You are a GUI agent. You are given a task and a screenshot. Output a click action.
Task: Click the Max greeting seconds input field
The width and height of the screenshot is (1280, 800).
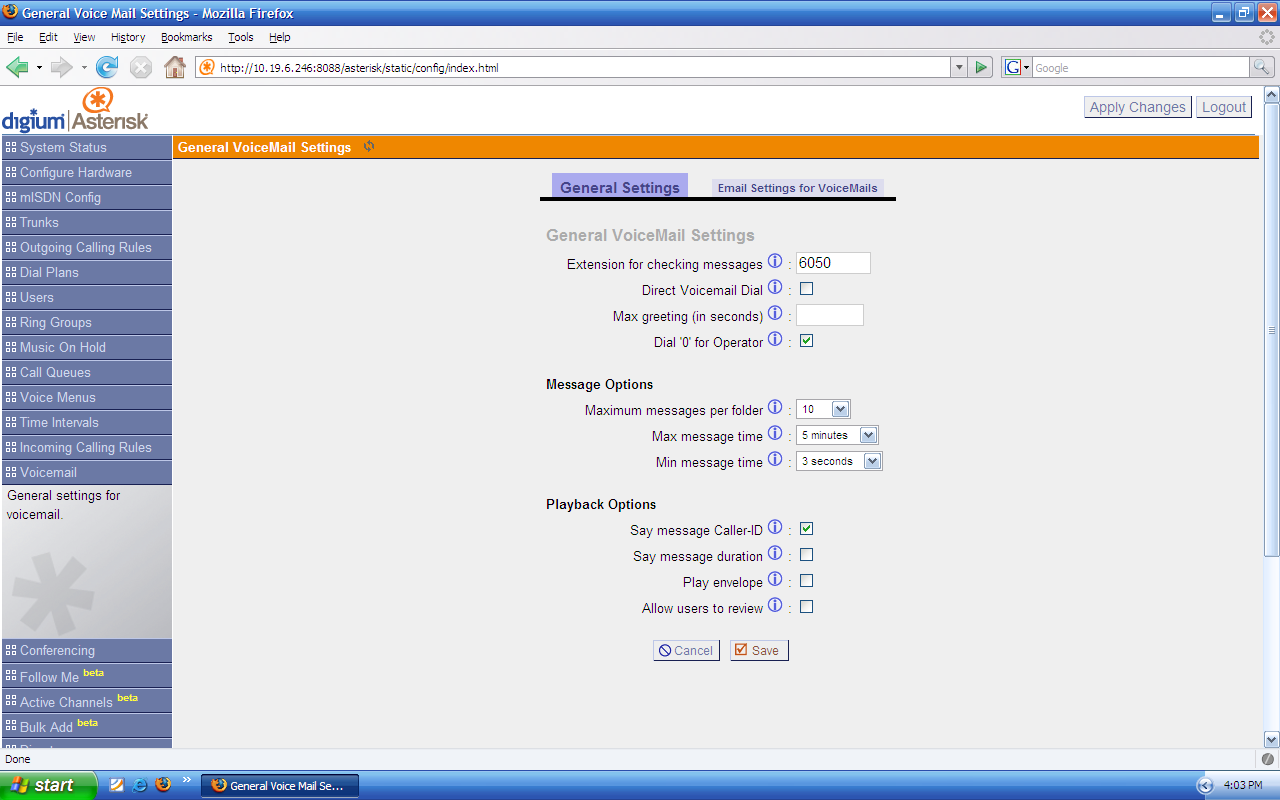tap(829, 315)
